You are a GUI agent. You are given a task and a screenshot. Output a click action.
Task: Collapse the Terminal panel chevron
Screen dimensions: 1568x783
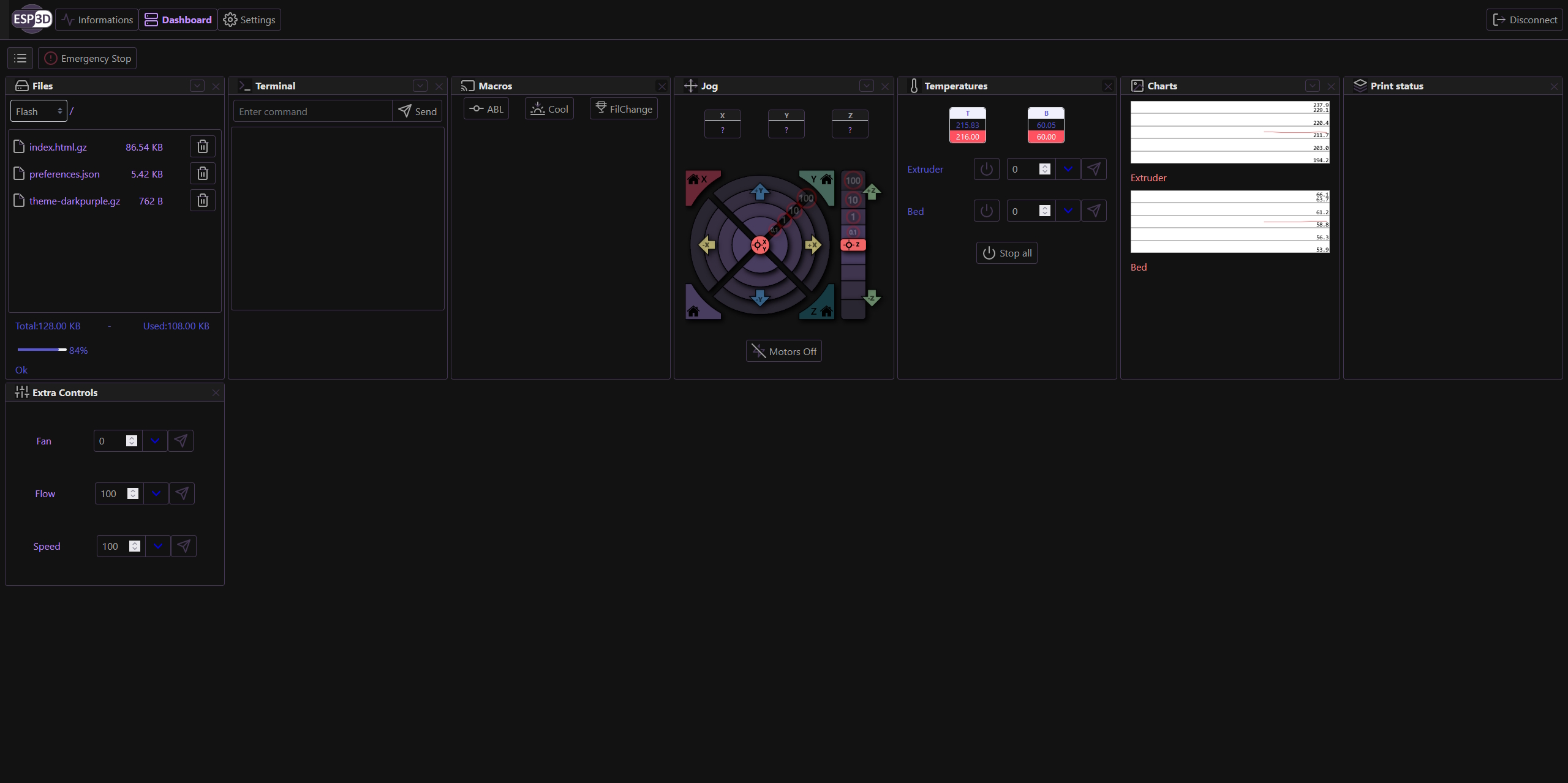point(420,86)
